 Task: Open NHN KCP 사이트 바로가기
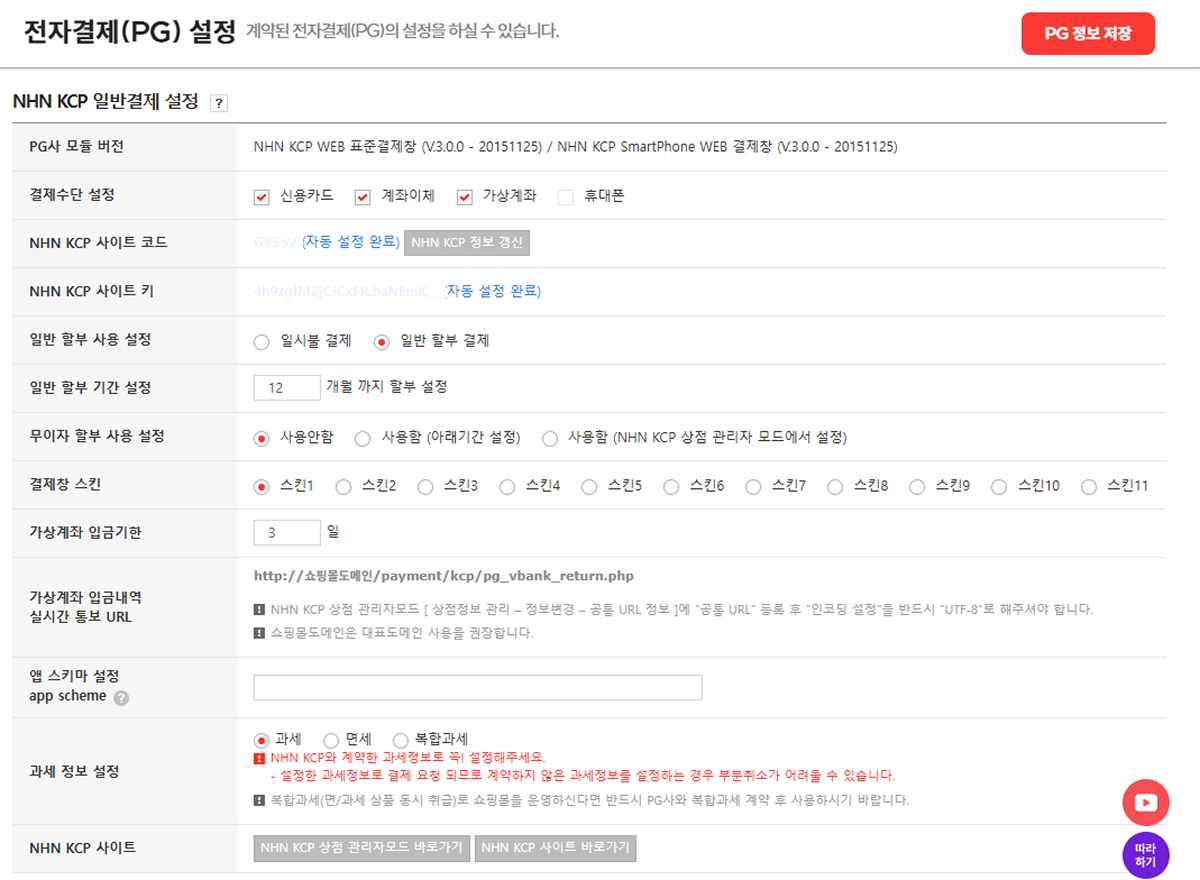click(555, 847)
